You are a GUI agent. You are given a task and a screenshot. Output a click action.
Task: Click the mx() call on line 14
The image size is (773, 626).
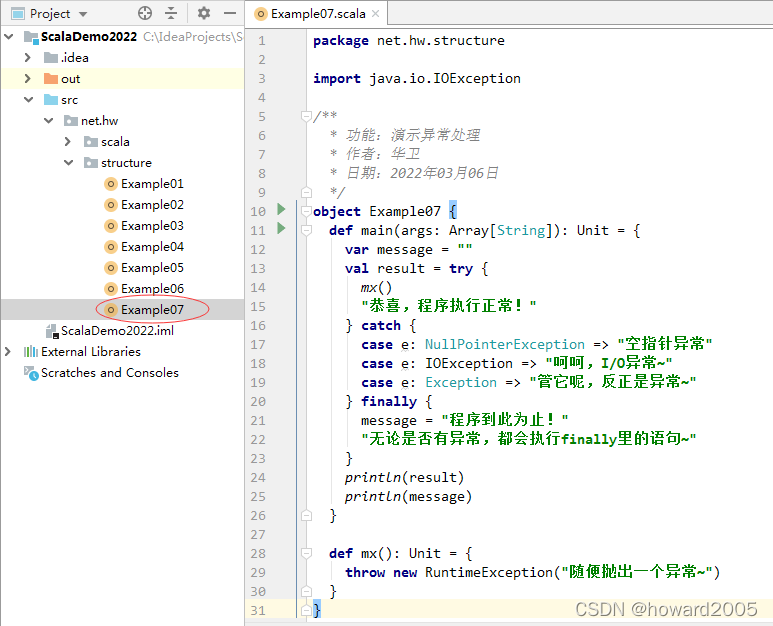click(376, 287)
